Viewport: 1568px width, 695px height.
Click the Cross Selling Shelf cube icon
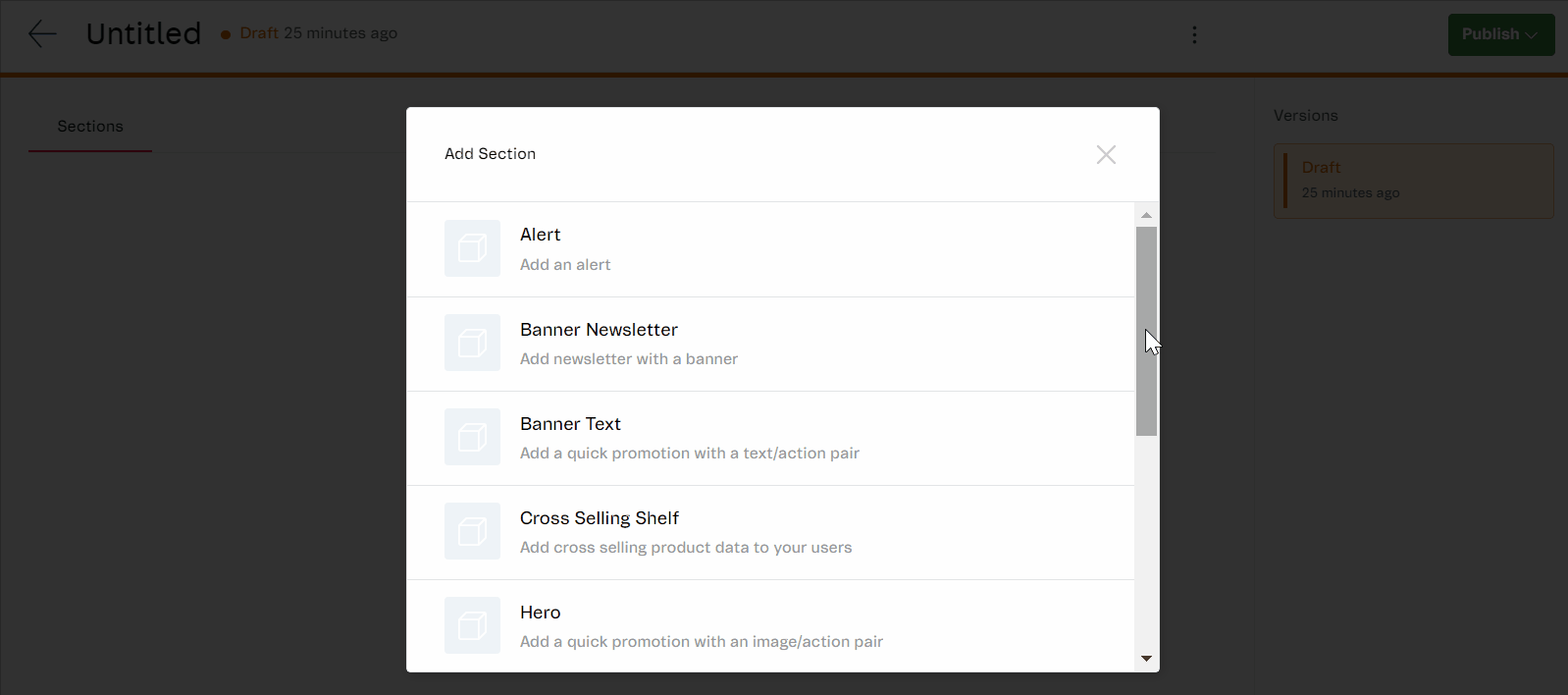click(x=472, y=531)
